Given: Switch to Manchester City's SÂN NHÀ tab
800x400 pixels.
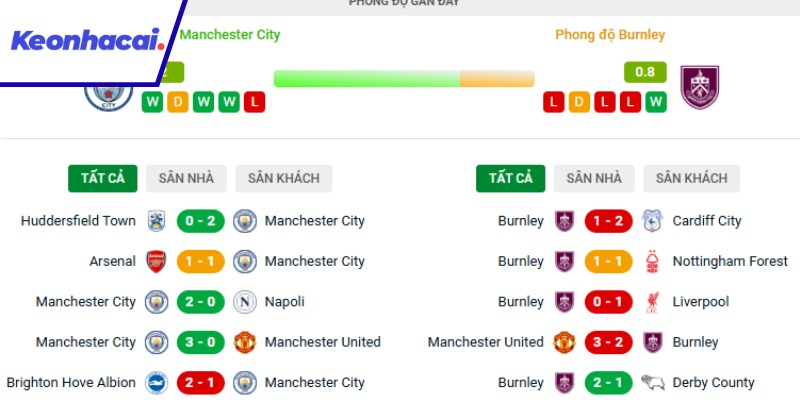Looking at the screenshot, I should click(187, 178).
